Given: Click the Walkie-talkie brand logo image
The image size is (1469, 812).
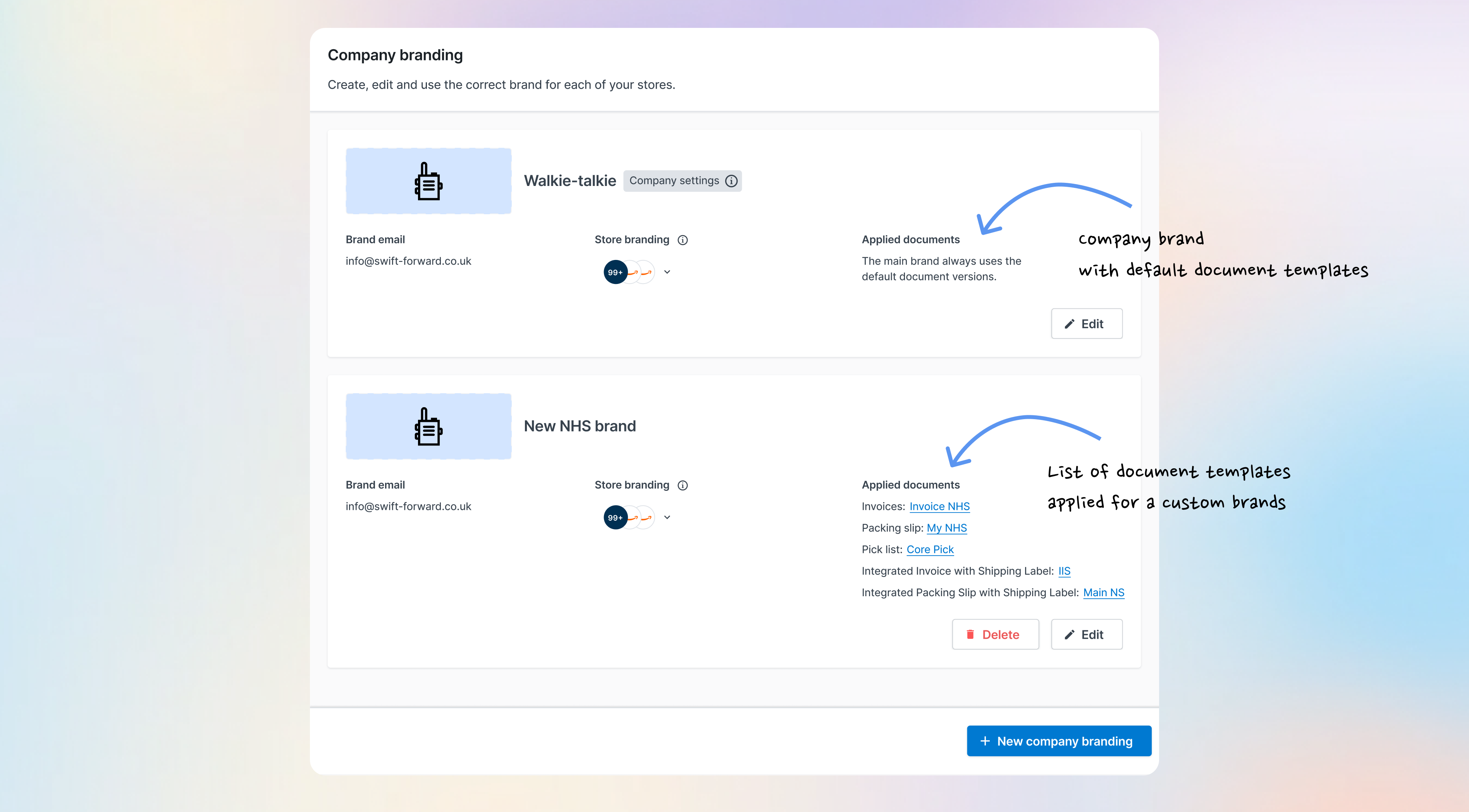Looking at the screenshot, I should 428,181.
